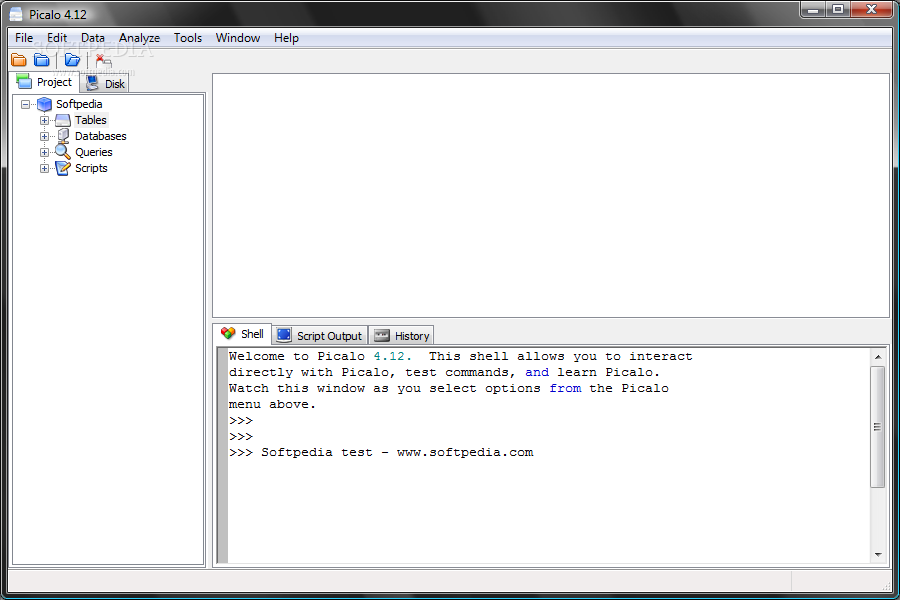Open the Edit menu
This screenshot has width=900, height=600.
tap(57, 38)
